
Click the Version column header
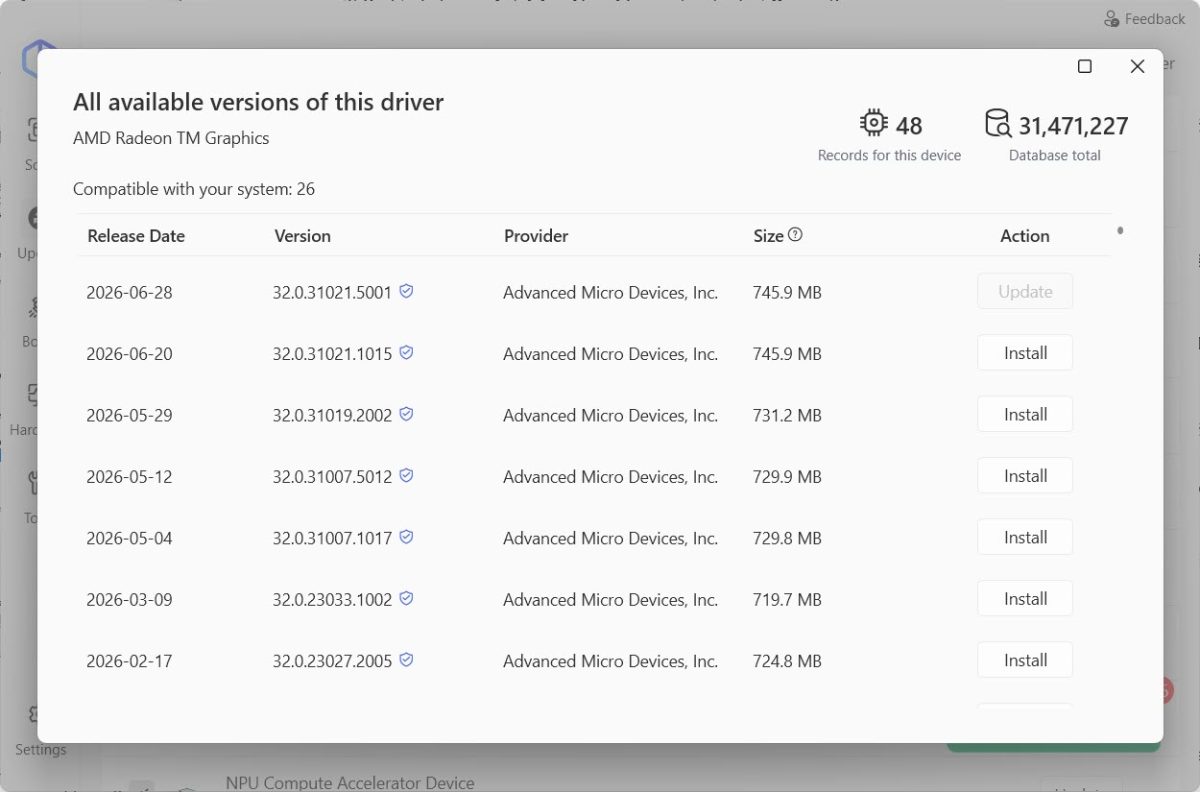(302, 236)
